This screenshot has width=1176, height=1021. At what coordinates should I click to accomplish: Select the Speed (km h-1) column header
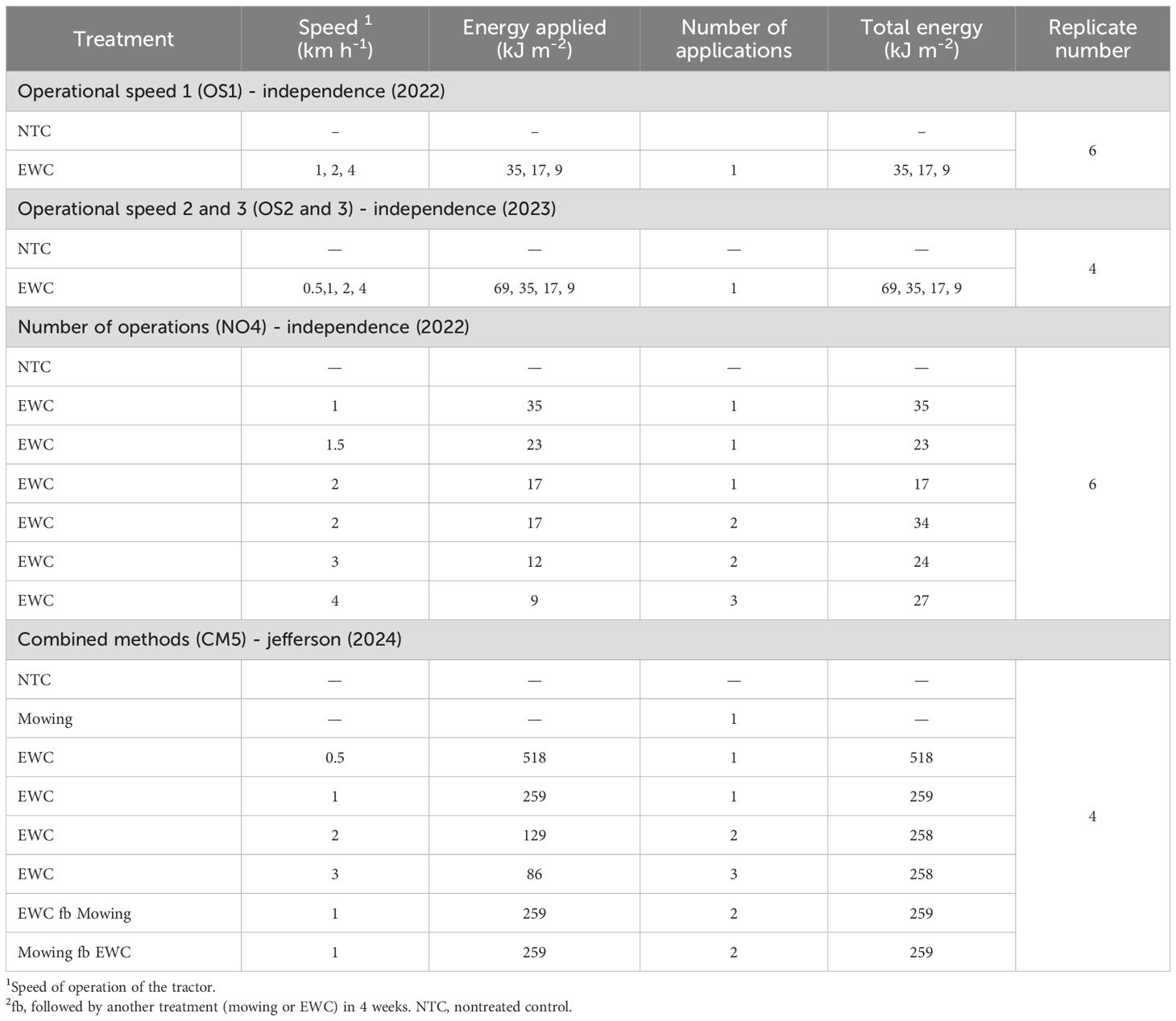(x=334, y=39)
